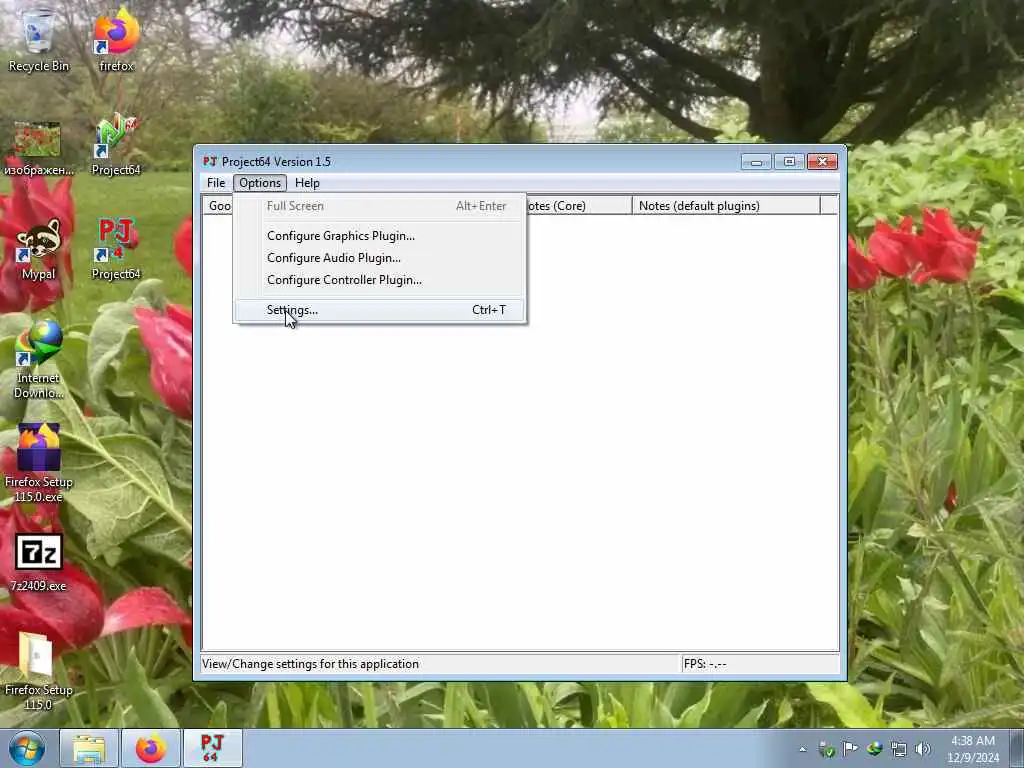Open the Help menu
Image resolution: width=1024 pixels, height=768 pixels.
coord(307,183)
